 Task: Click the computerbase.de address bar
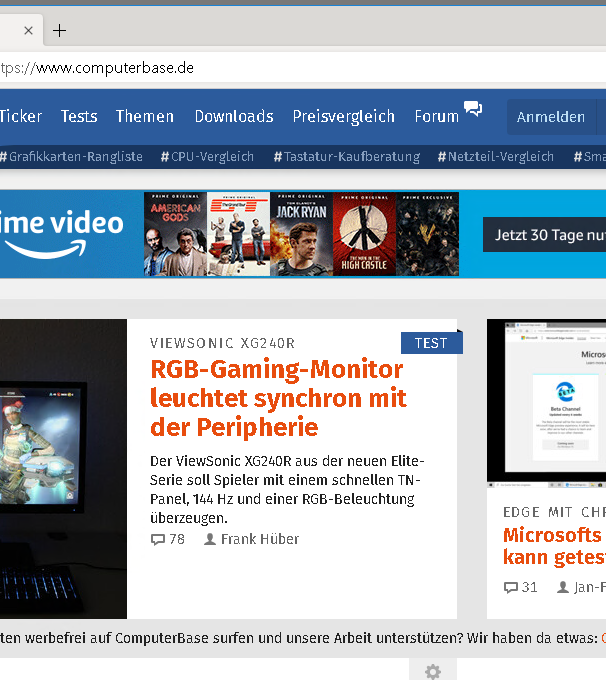[303, 68]
